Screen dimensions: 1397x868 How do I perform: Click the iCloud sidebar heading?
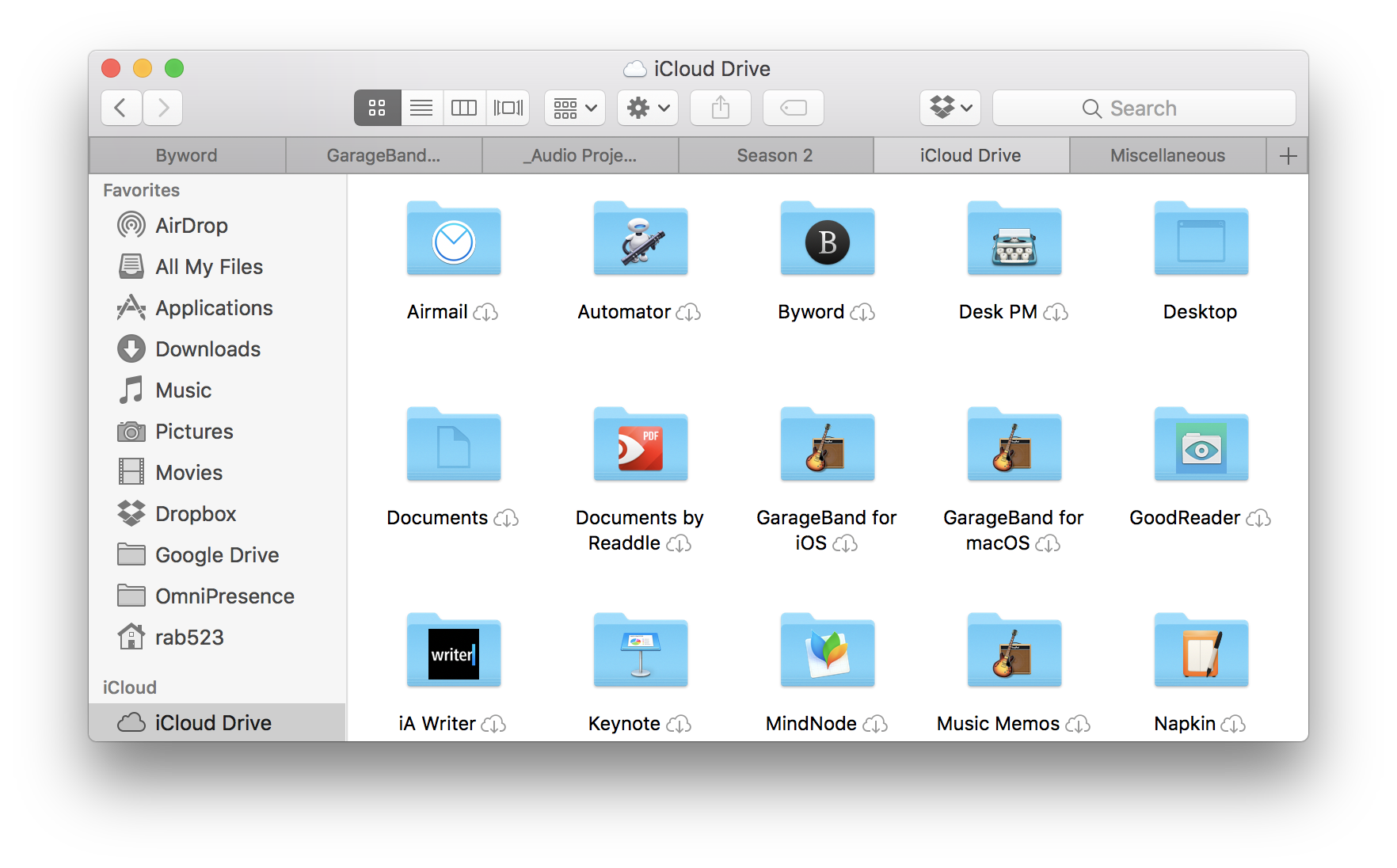pyautogui.click(x=130, y=687)
